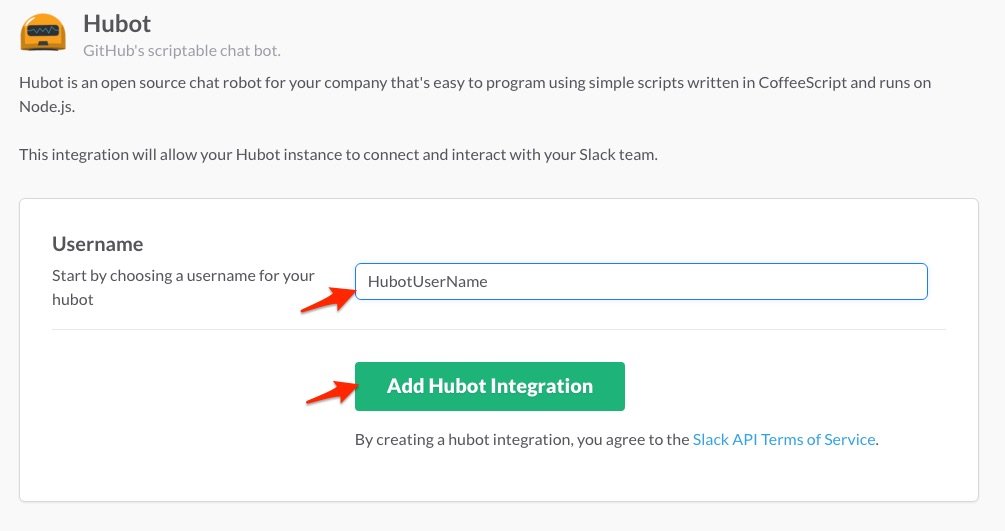Click the Hubot robot head icon
Screen dimensions: 1005x531
point(44,31)
